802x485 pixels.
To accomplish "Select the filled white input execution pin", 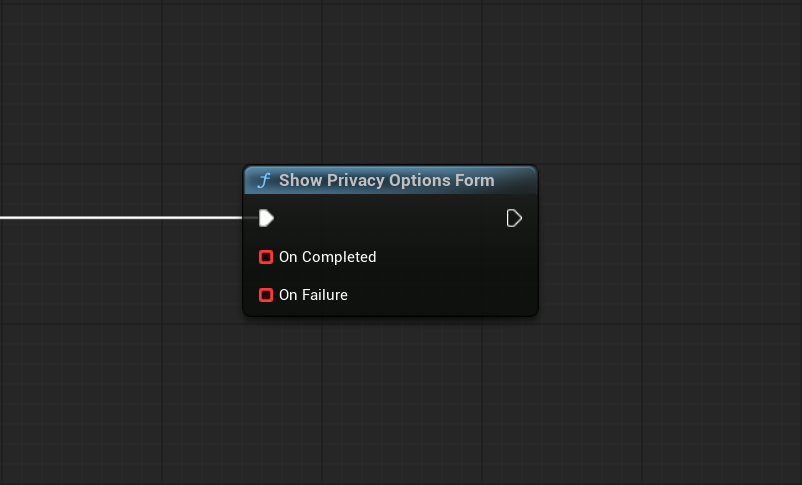I will (266, 218).
